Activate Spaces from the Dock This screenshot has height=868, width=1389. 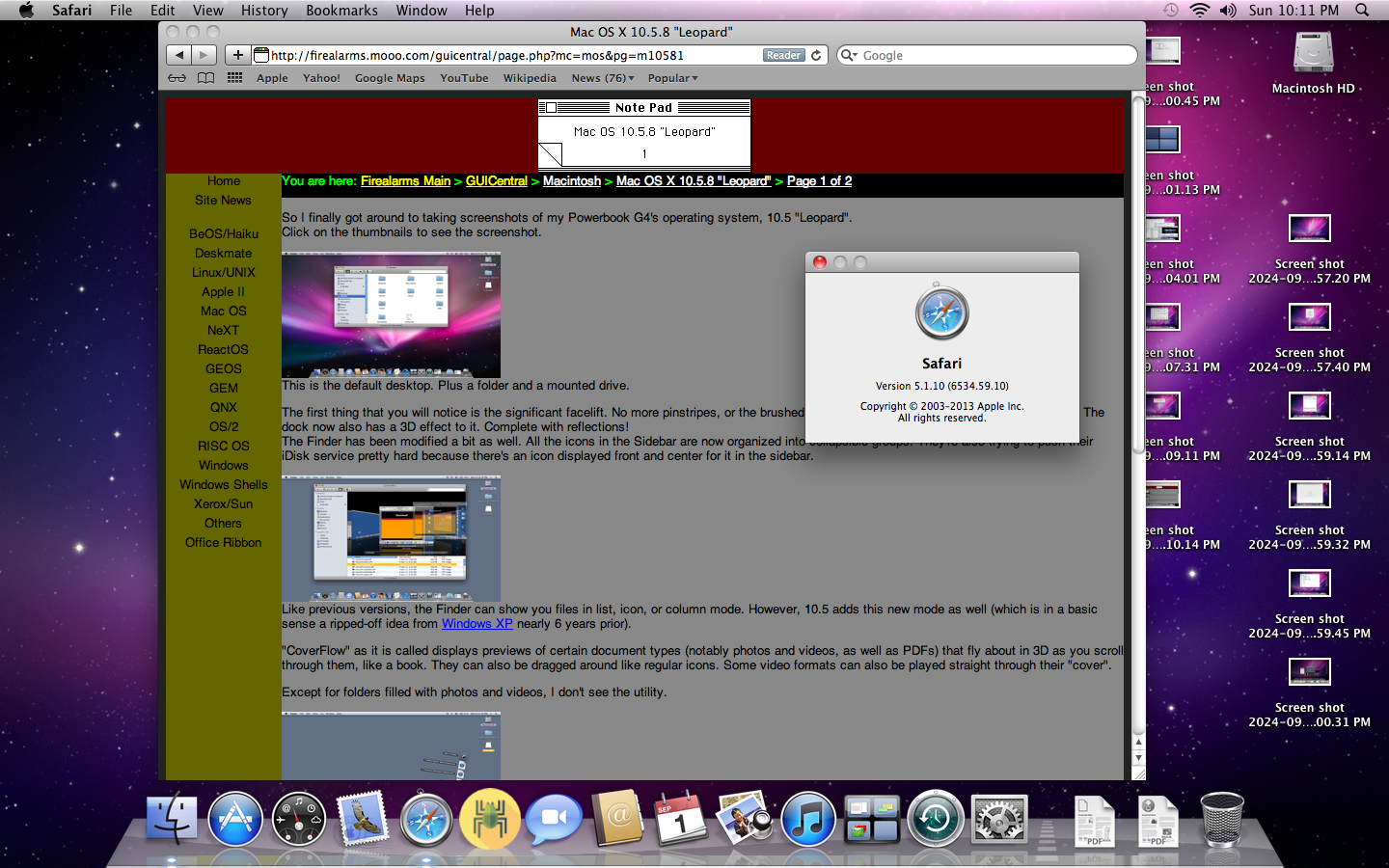click(x=872, y=819)
